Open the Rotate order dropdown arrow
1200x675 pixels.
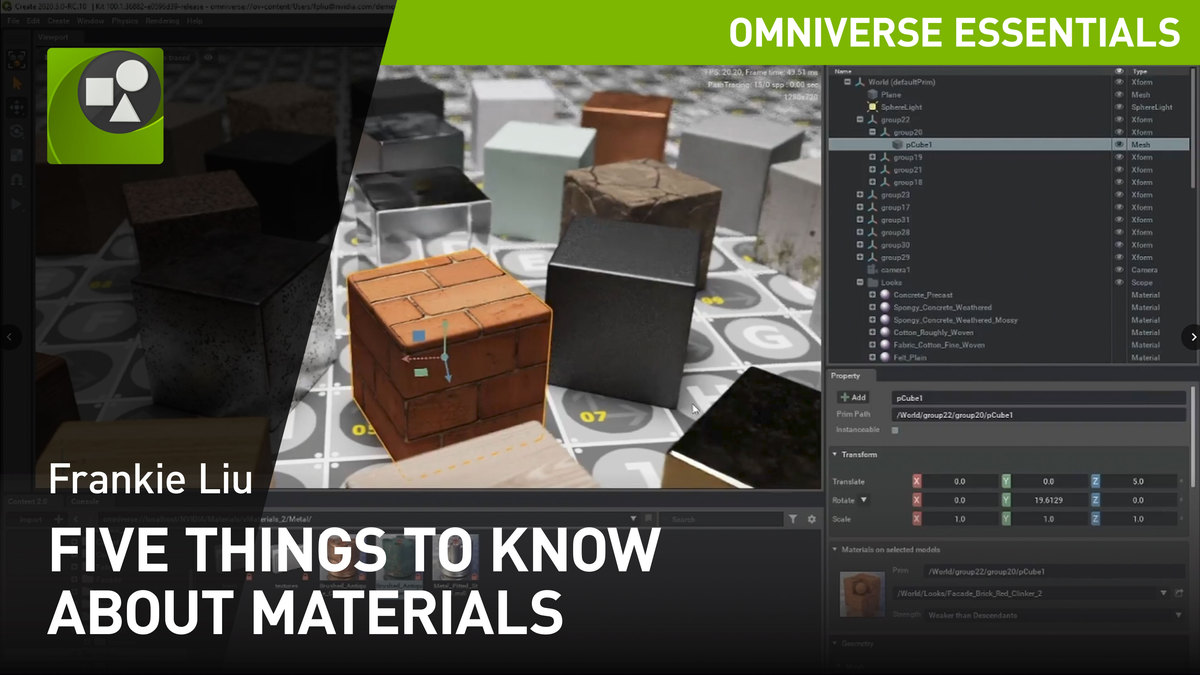[864, 499]
